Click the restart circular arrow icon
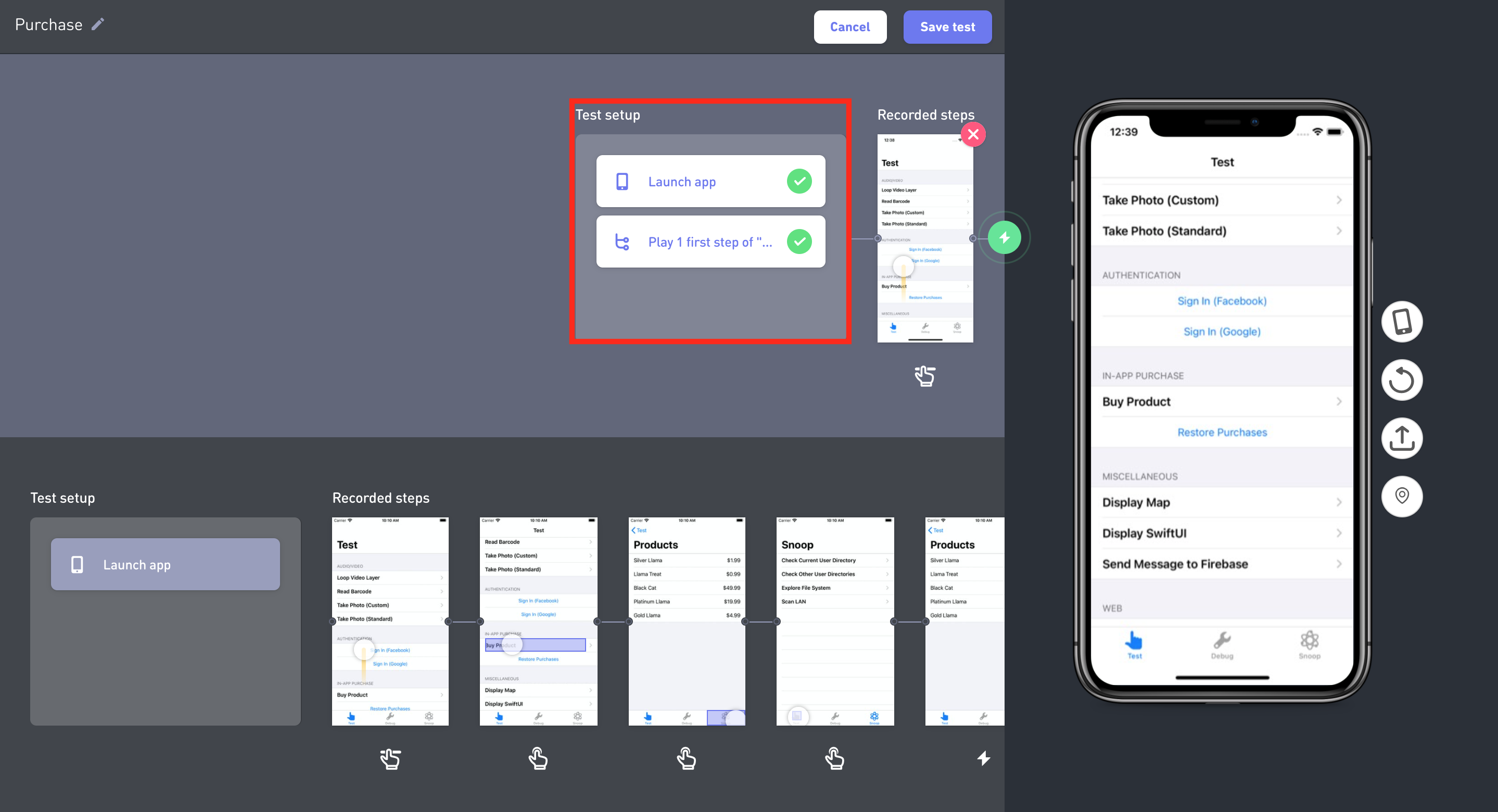Screen dimensions: 1498x812 pos(1402,380)
